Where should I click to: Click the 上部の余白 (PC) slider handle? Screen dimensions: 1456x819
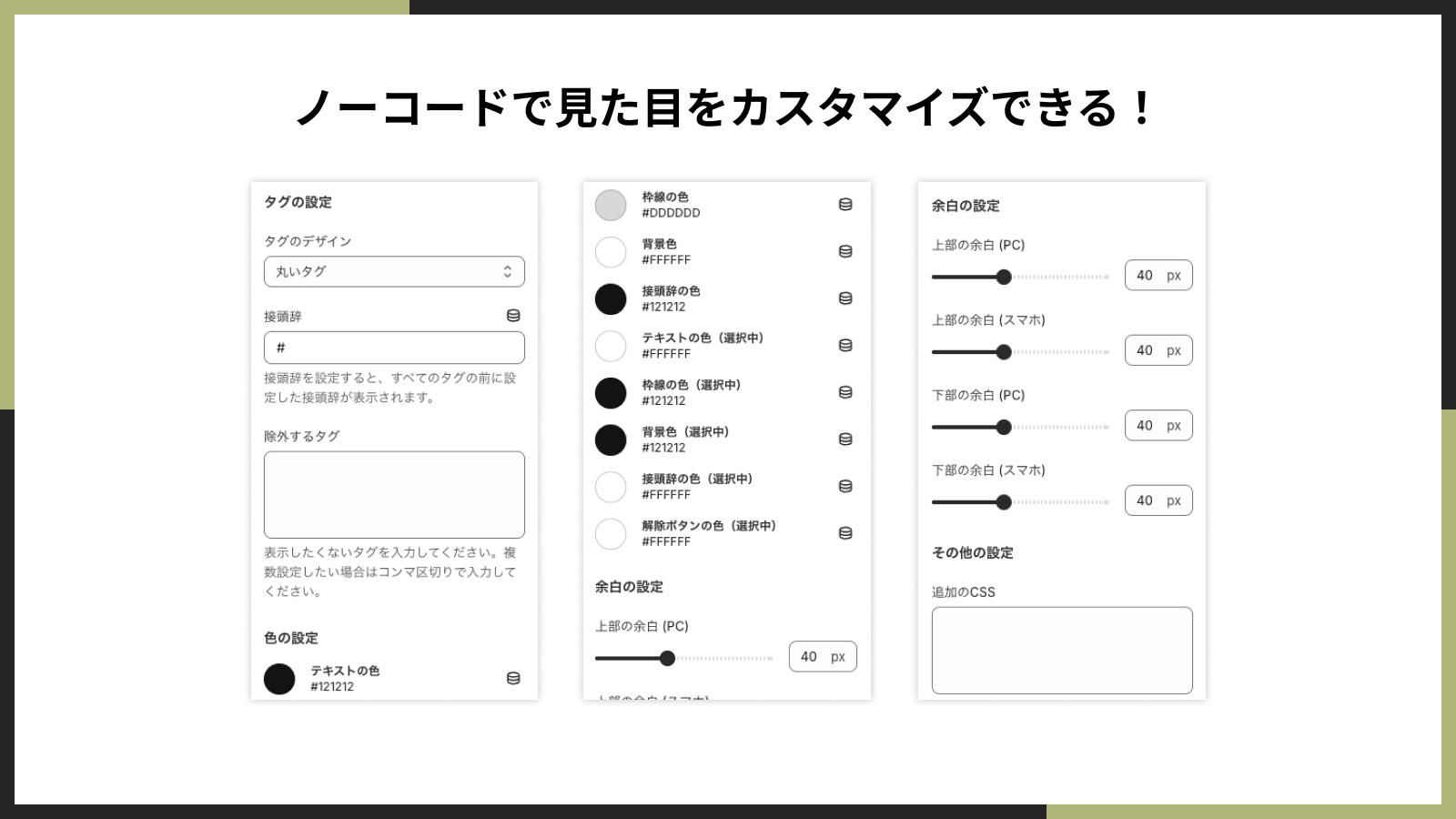coord(1004,276)
